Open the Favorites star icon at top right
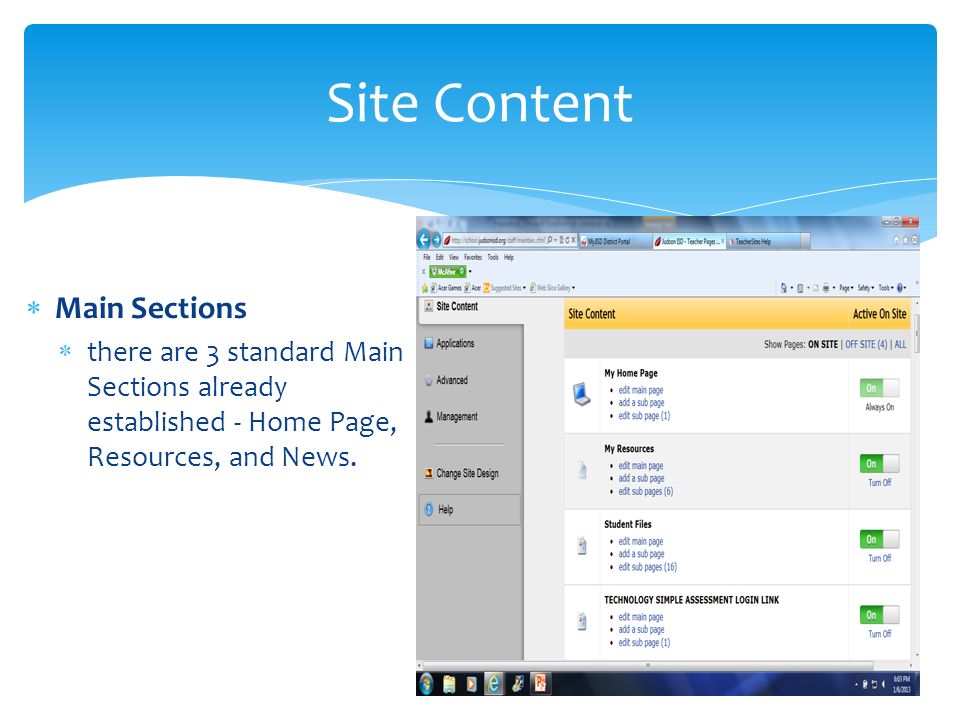This screenshot has height=720, width=960. [x=906, y=241]
